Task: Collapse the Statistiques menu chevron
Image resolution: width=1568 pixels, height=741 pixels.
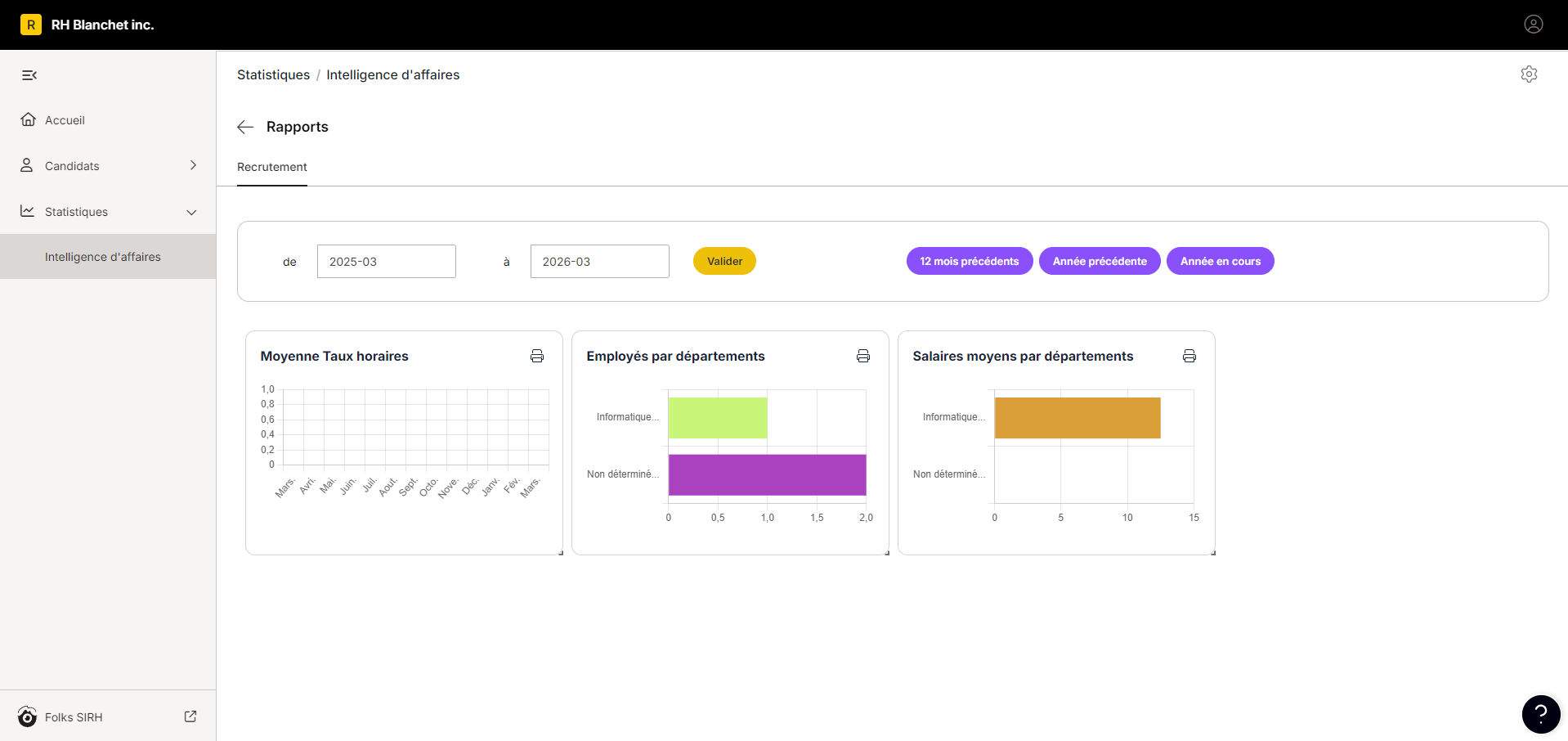Action: [191, 212]
